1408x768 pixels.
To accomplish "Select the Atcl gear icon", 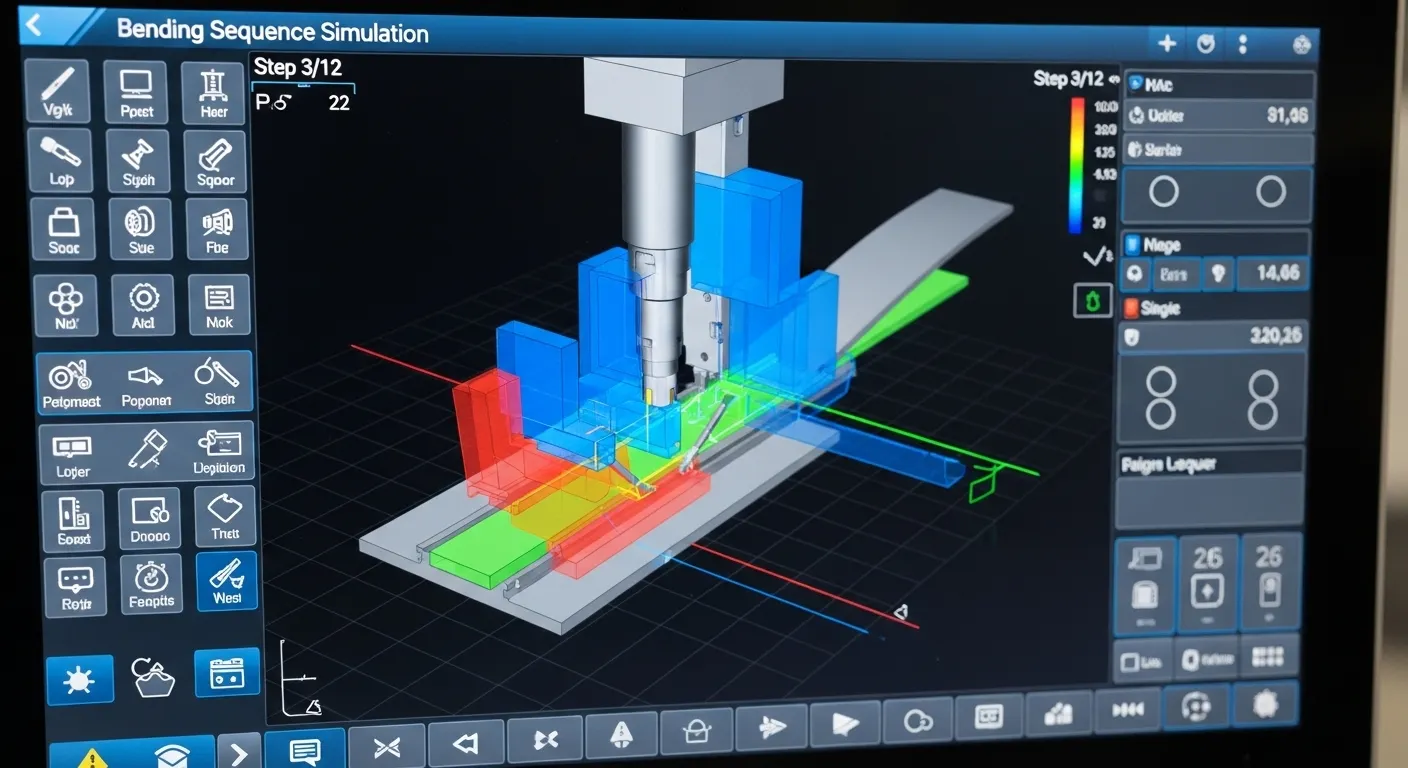I will pyautogui.click(x=144, y=304).
